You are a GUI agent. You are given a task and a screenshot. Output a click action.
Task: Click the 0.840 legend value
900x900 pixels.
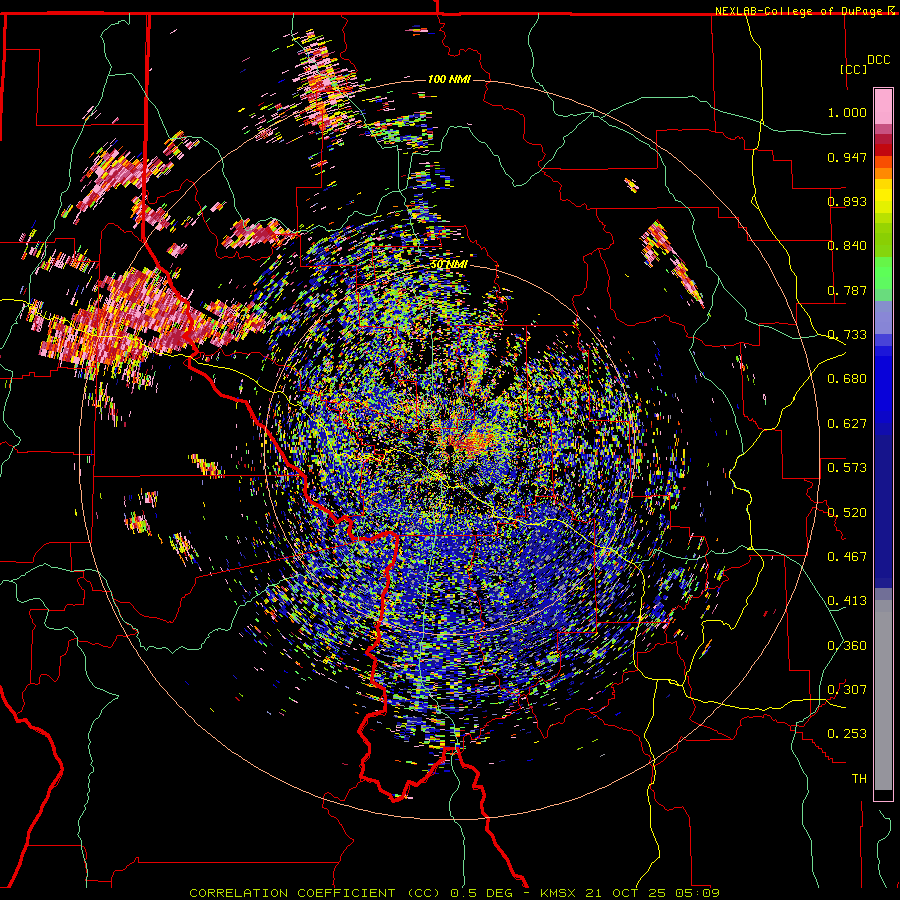[847, 246]
